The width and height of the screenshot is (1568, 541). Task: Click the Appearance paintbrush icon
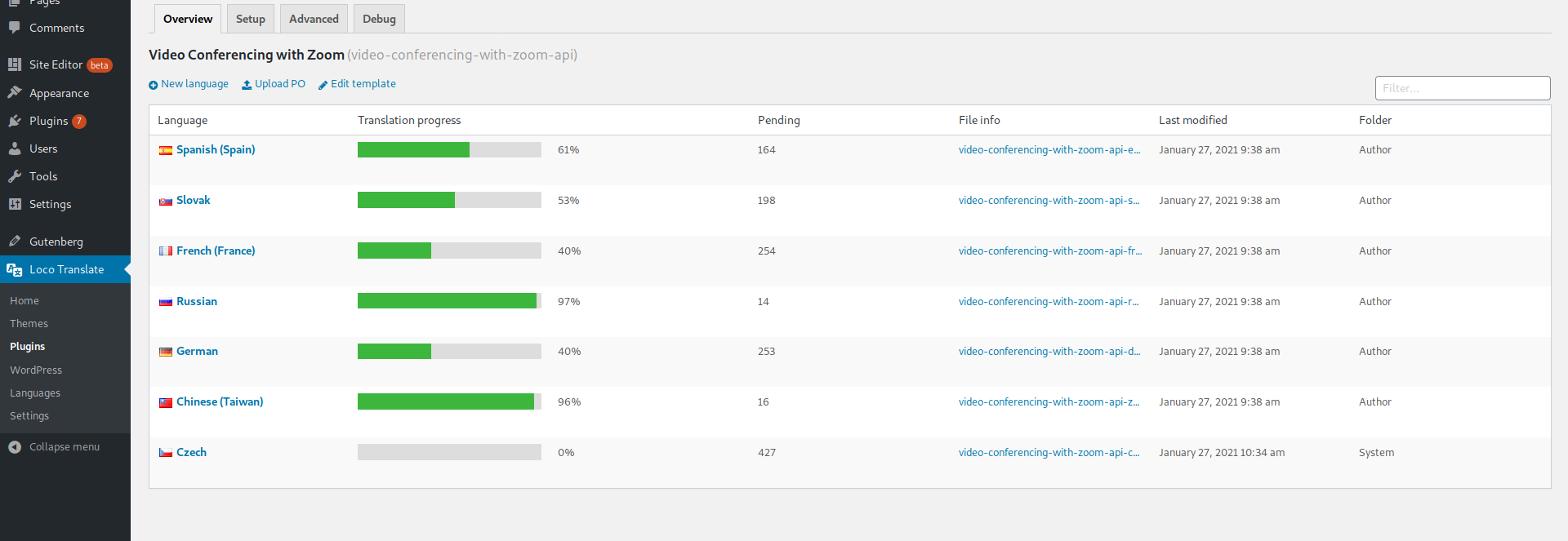15,93
